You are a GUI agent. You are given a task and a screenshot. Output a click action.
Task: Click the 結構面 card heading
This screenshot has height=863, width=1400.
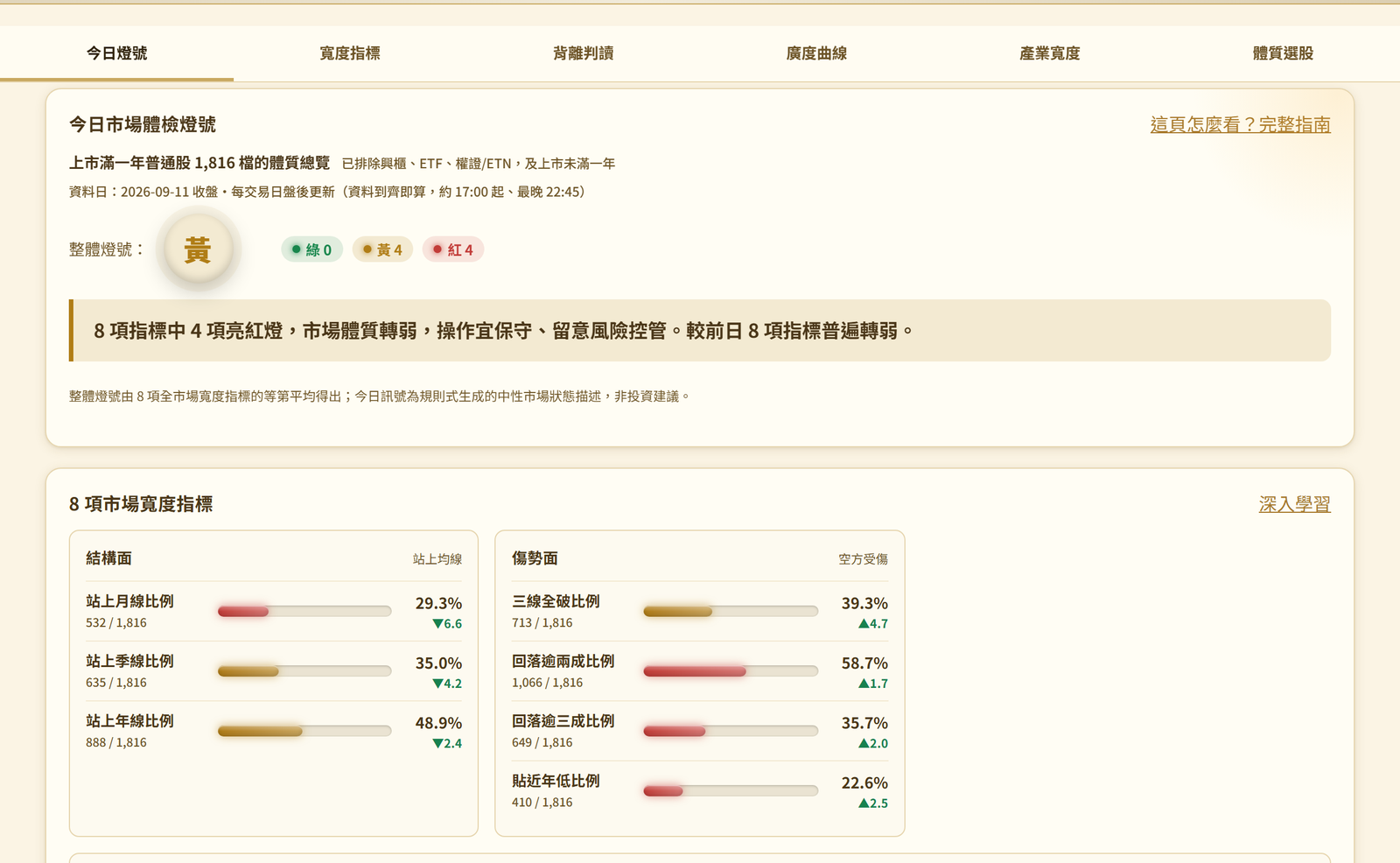[x=108, y=558]
